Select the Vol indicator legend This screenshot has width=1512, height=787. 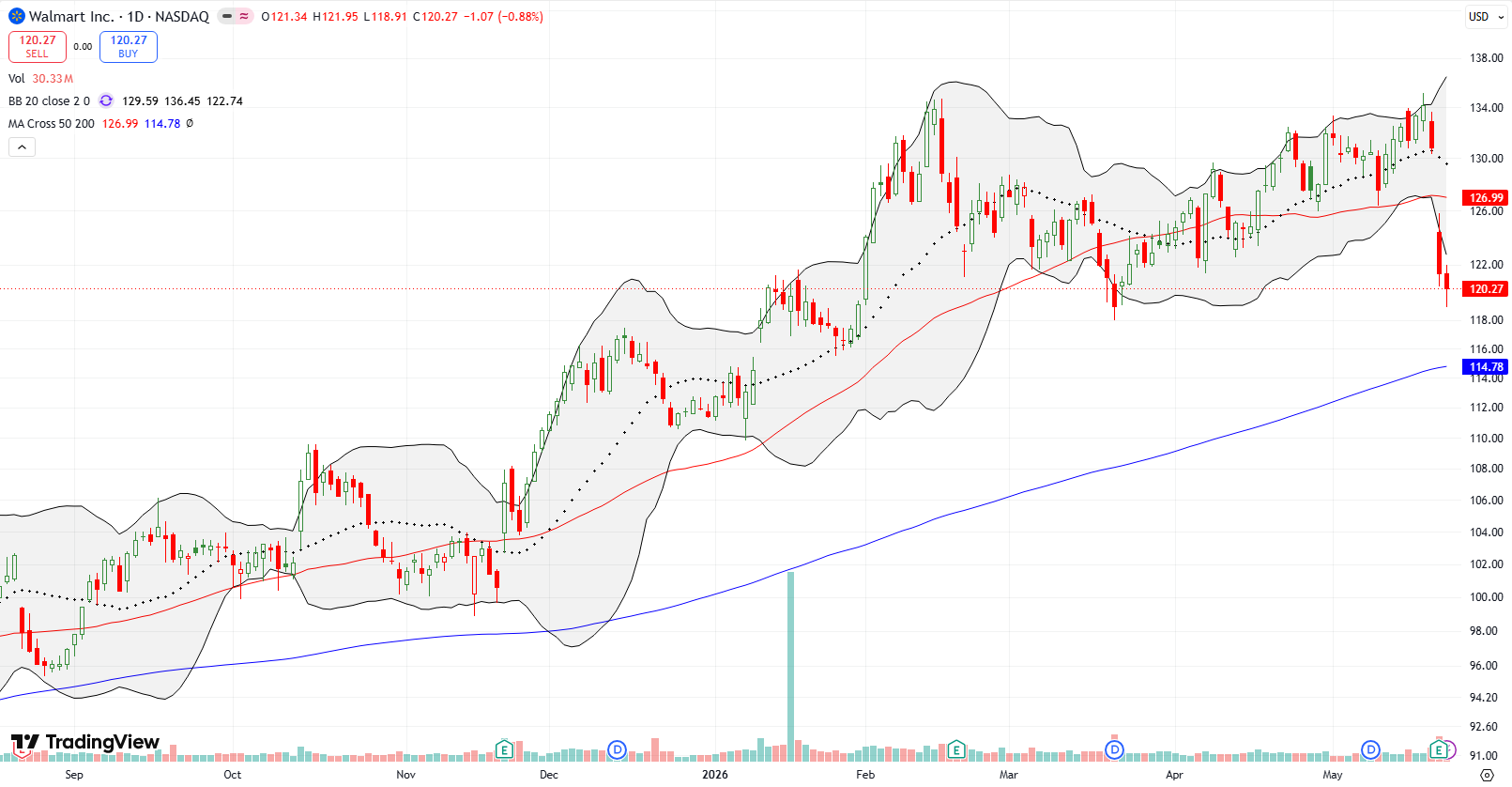click(x=17, y=79)
